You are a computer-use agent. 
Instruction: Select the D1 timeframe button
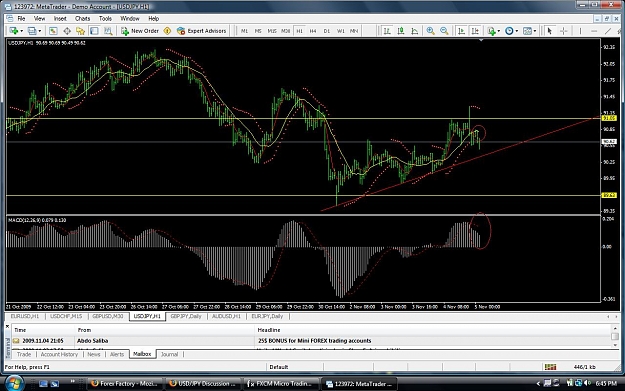(x=327, y=31)
